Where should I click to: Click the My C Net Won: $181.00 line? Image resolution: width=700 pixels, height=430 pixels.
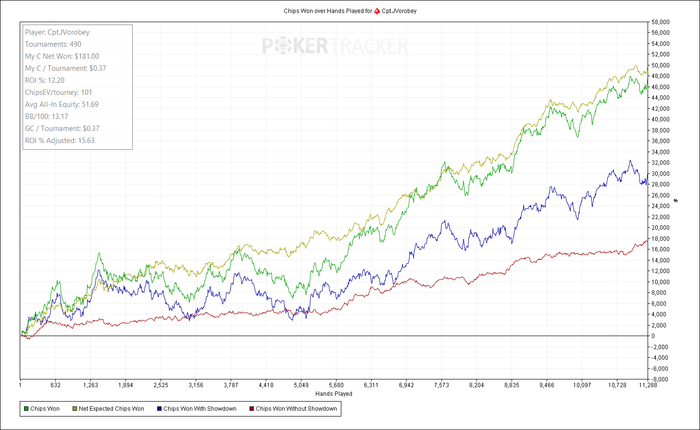tap(62, 56)
